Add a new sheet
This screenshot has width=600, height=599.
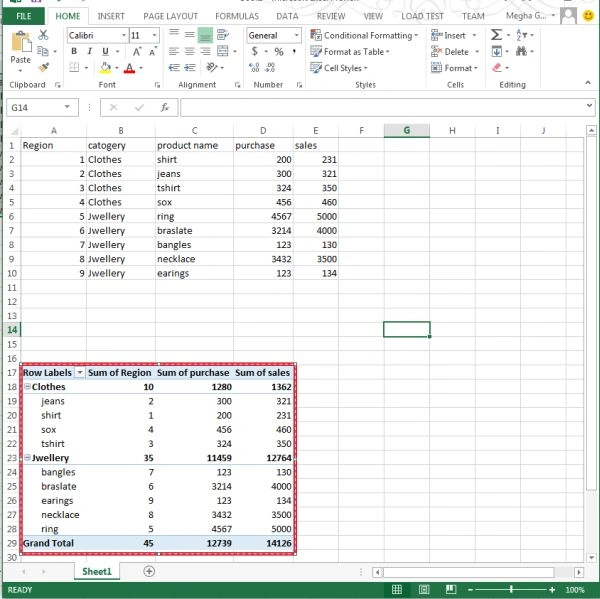149,571
